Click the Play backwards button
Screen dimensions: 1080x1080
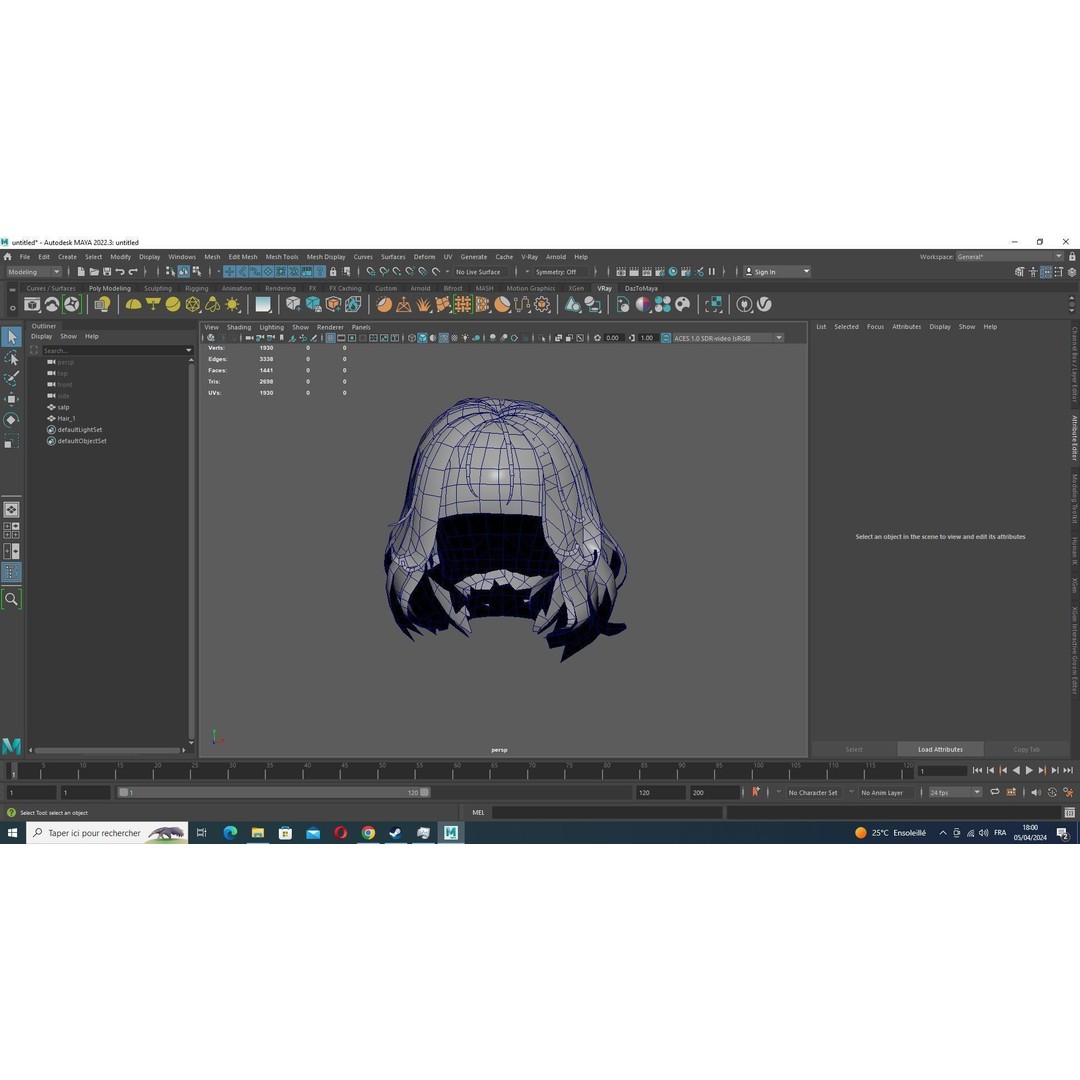[1016, 771]
